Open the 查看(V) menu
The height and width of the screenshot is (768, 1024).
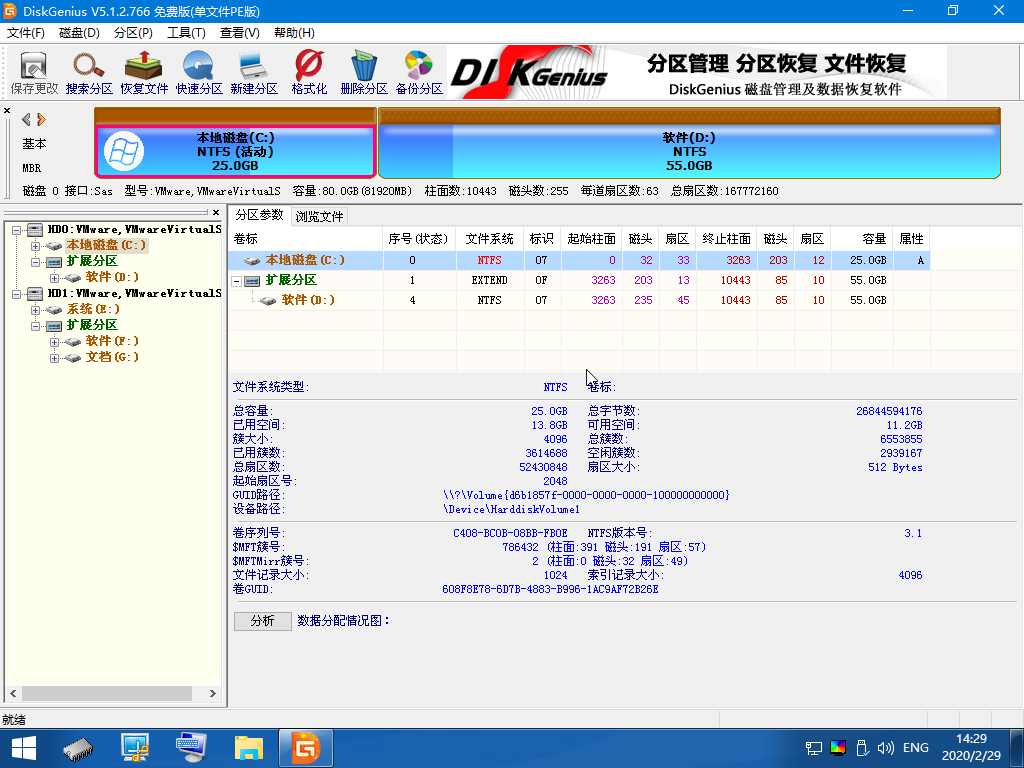[240, 33]
